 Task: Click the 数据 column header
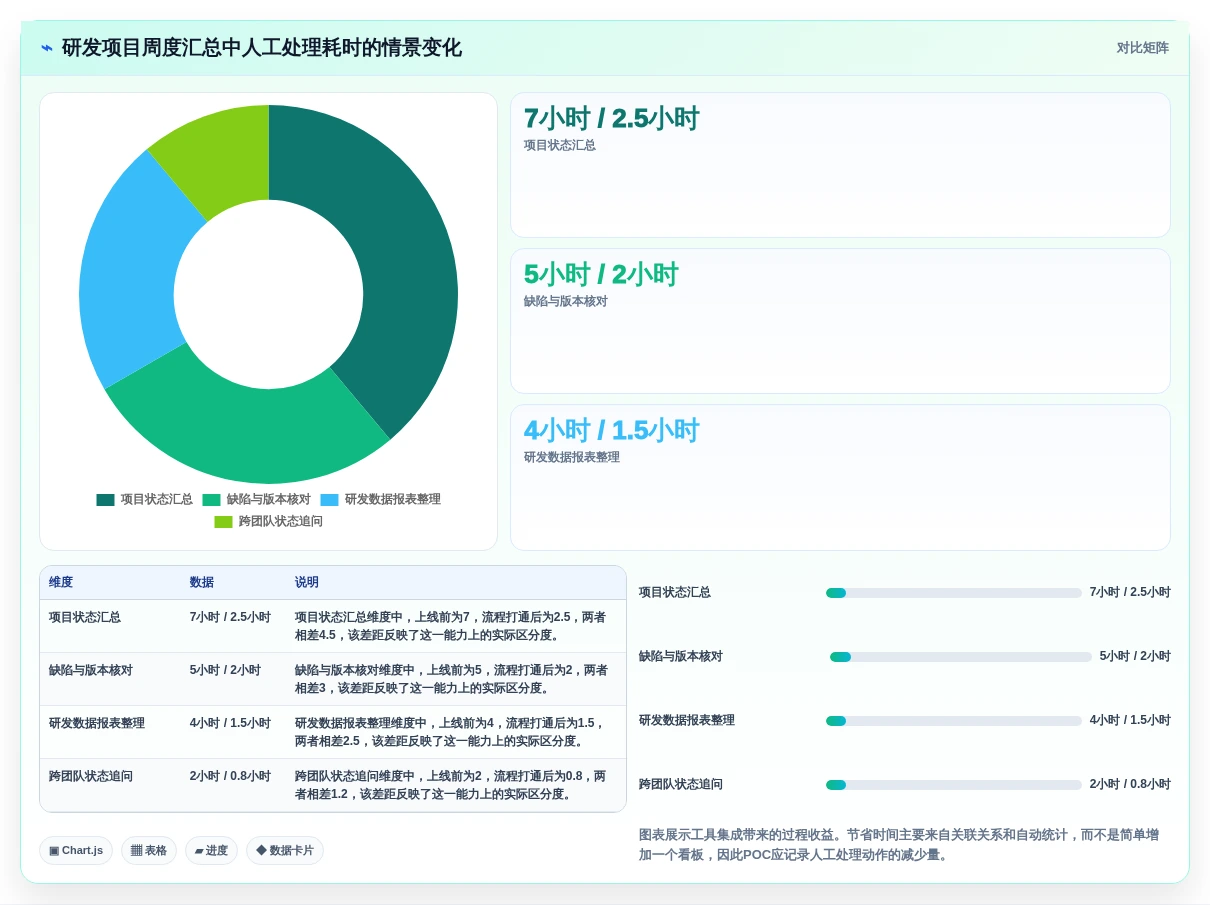(x=202, y=583)
